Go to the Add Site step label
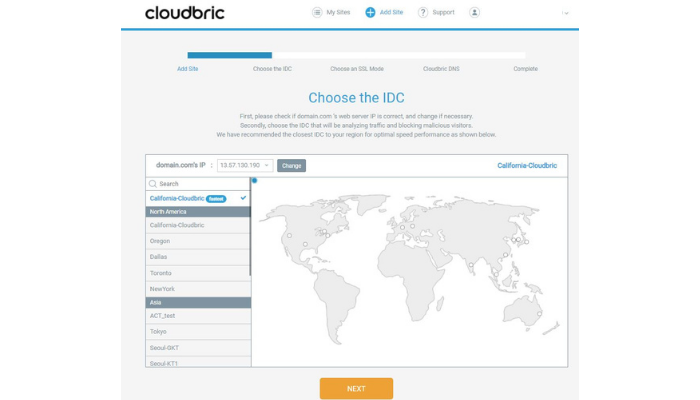The height and width of the screenshot is (400, 700). (188, 69)
